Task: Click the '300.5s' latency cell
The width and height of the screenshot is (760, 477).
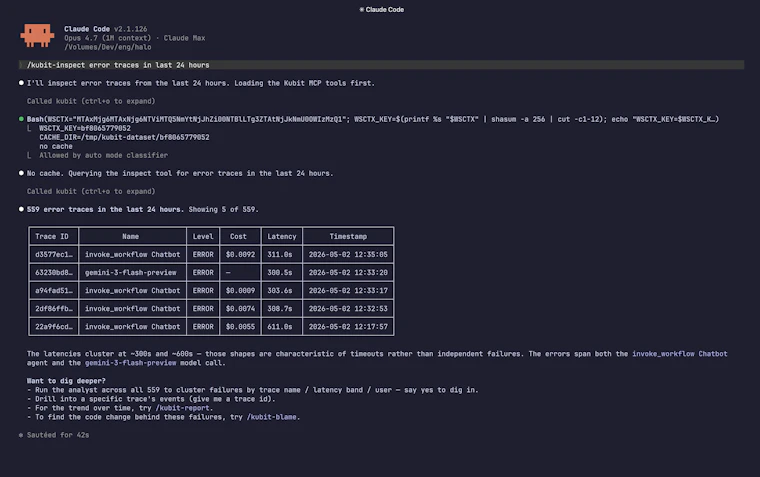Action: (x=280, y=272)
